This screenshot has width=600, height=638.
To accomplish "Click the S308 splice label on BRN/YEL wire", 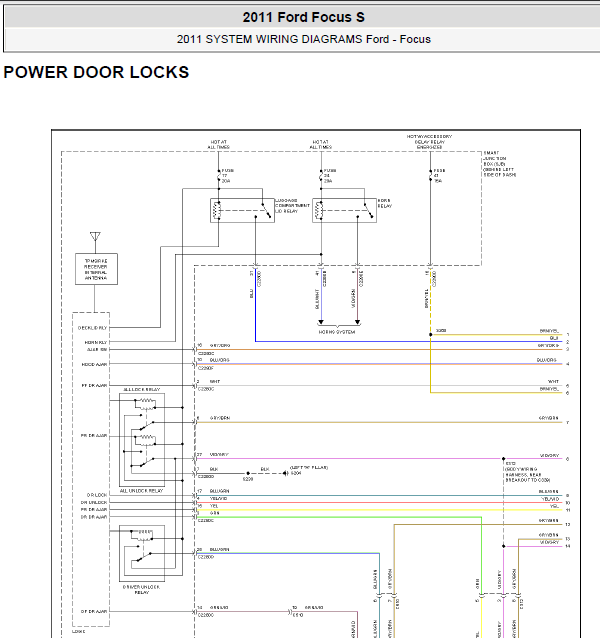I will pos(441,330).
